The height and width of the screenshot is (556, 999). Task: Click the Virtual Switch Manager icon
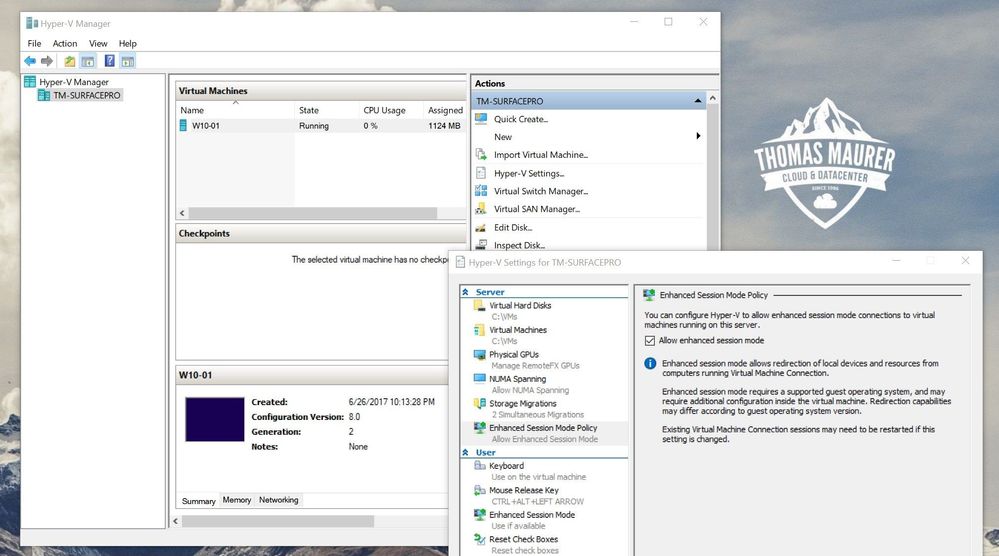pyautogui.click(x=481, y=190)
